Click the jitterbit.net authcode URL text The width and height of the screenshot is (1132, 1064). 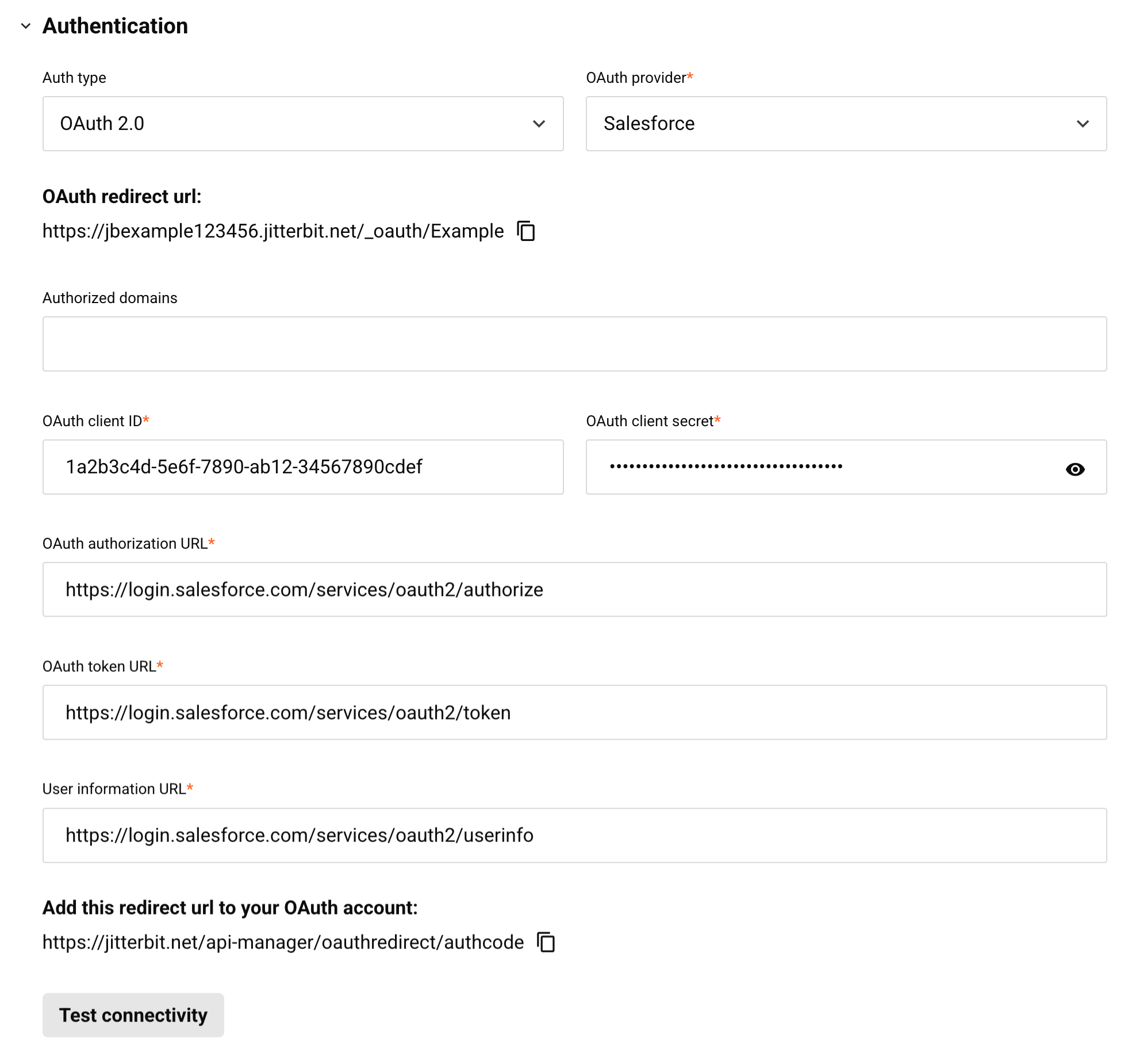[x=283, y=942]
